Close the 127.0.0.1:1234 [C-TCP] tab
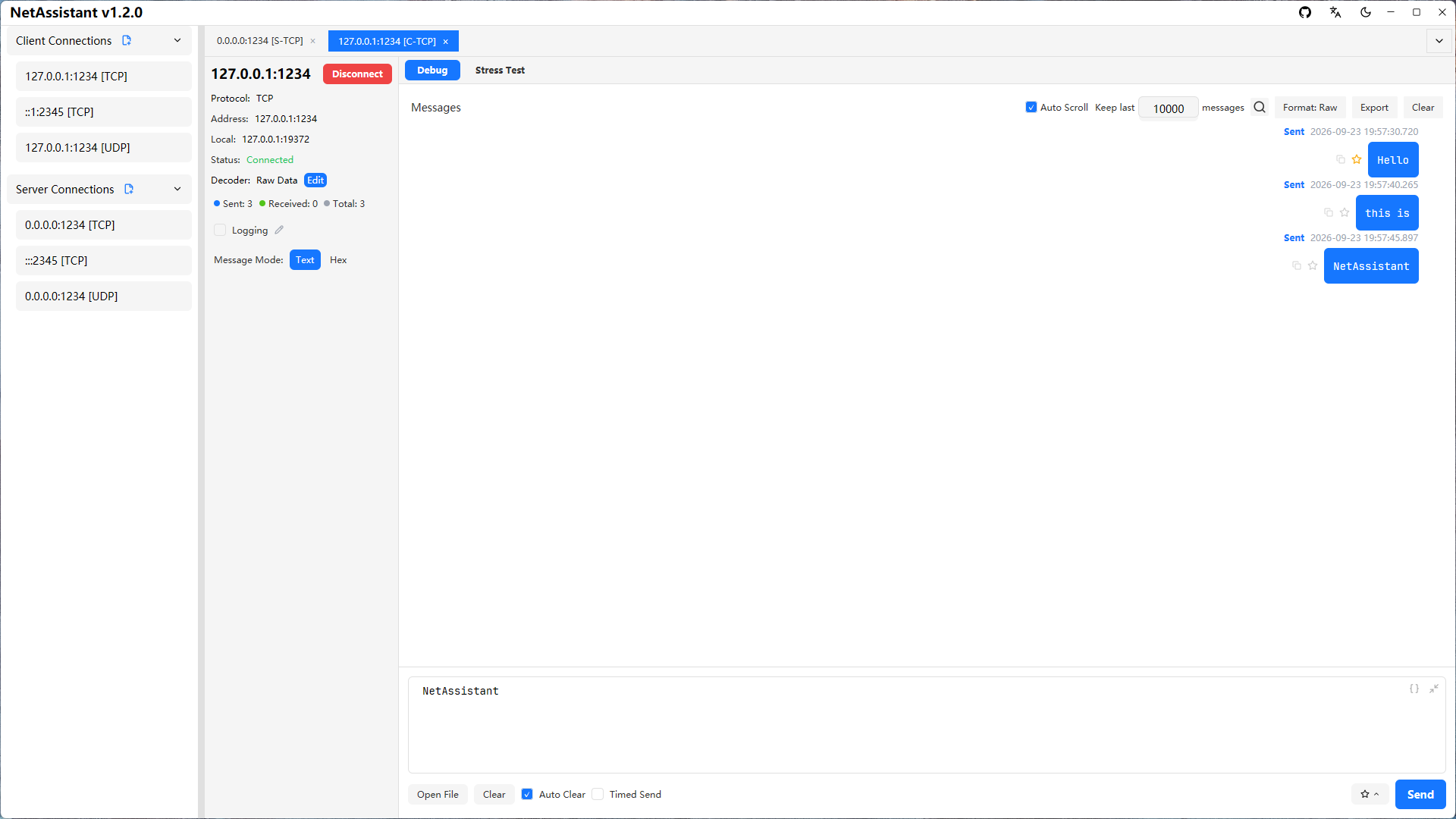Image resolution: width=1456 pixels, height=819 pixels. pyautogui.click(x=446, y=42)
